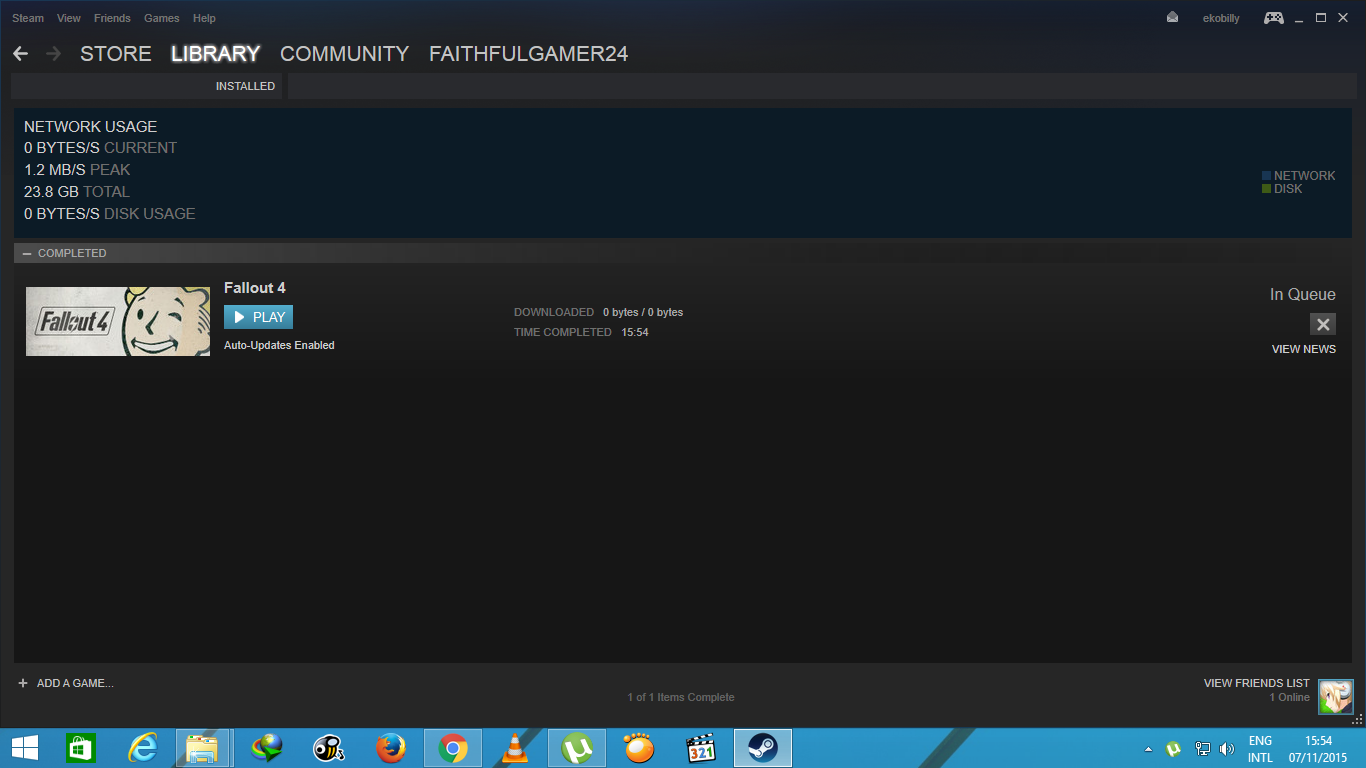Screen dimensions: 1366x768
Task: Click the DISK legend swatch
Action: [x=1266, y=189]
